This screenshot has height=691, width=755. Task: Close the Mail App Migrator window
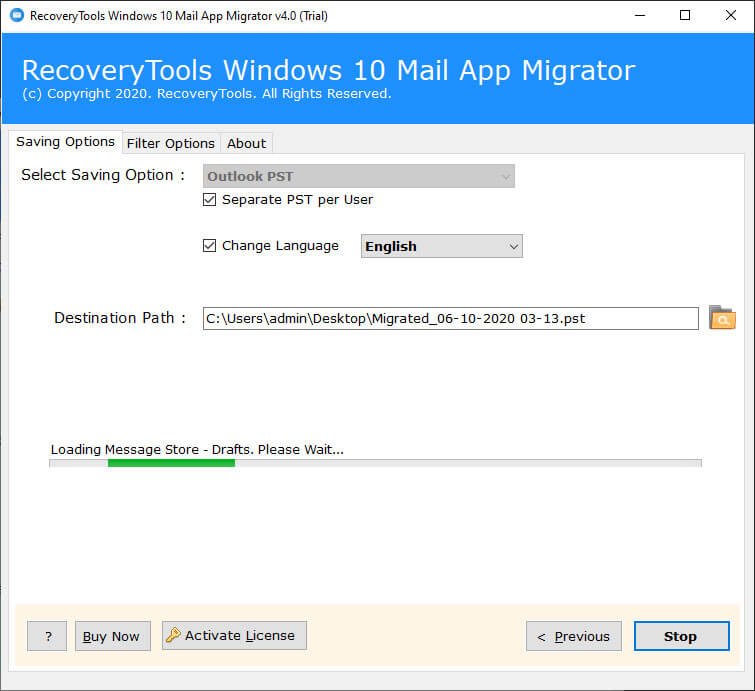[x=730, y=15]
